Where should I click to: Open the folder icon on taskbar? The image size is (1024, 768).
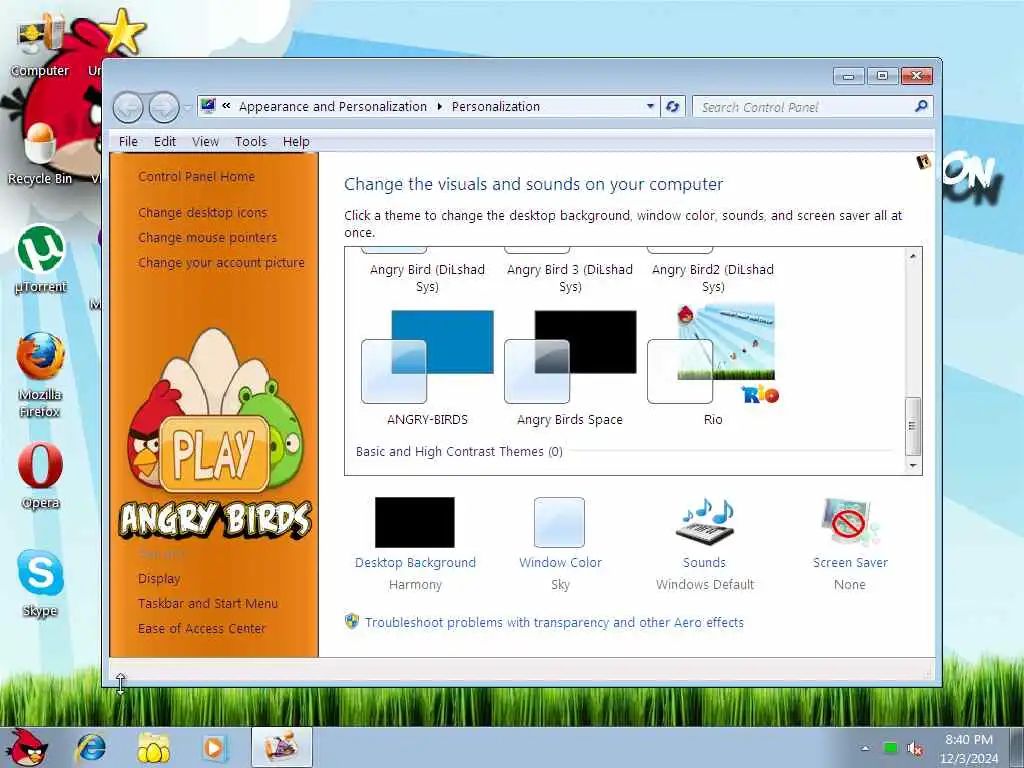click(x=153, y=748)
